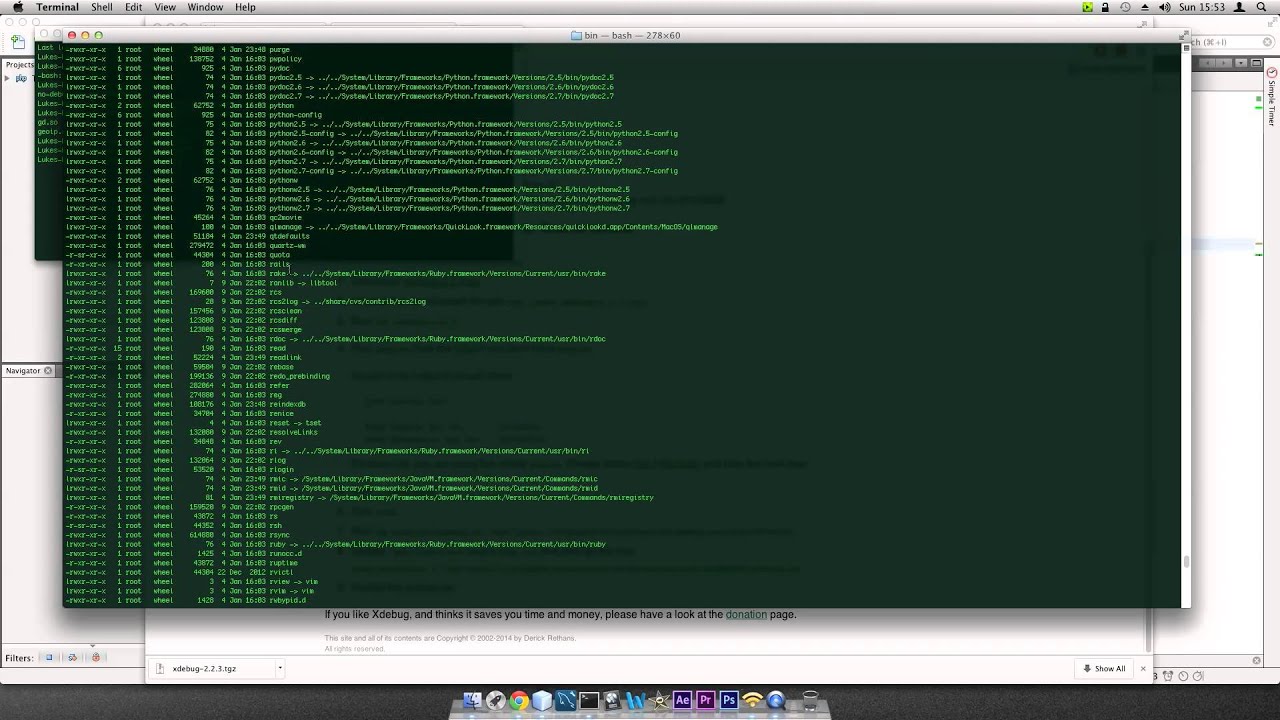Launch After Effects from the Dock

coord(683,700)
